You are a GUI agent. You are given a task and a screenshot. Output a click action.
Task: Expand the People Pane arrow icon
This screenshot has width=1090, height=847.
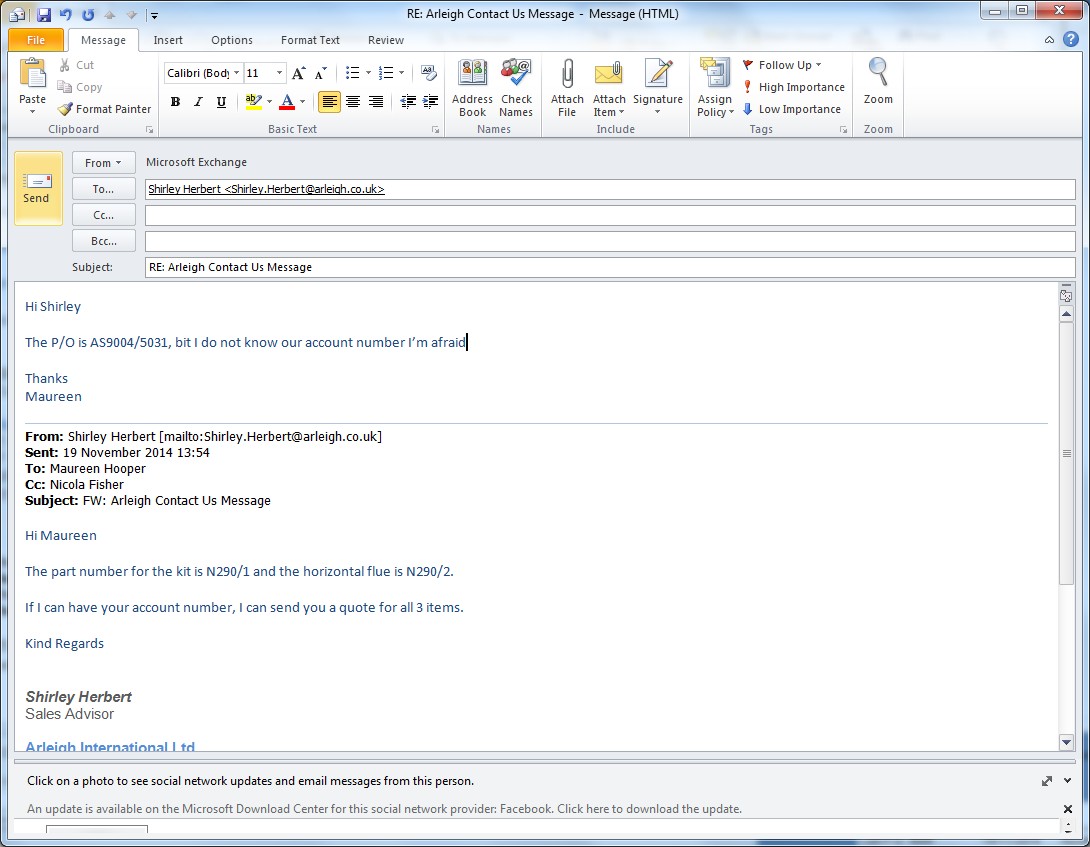tap(1047, 781)
